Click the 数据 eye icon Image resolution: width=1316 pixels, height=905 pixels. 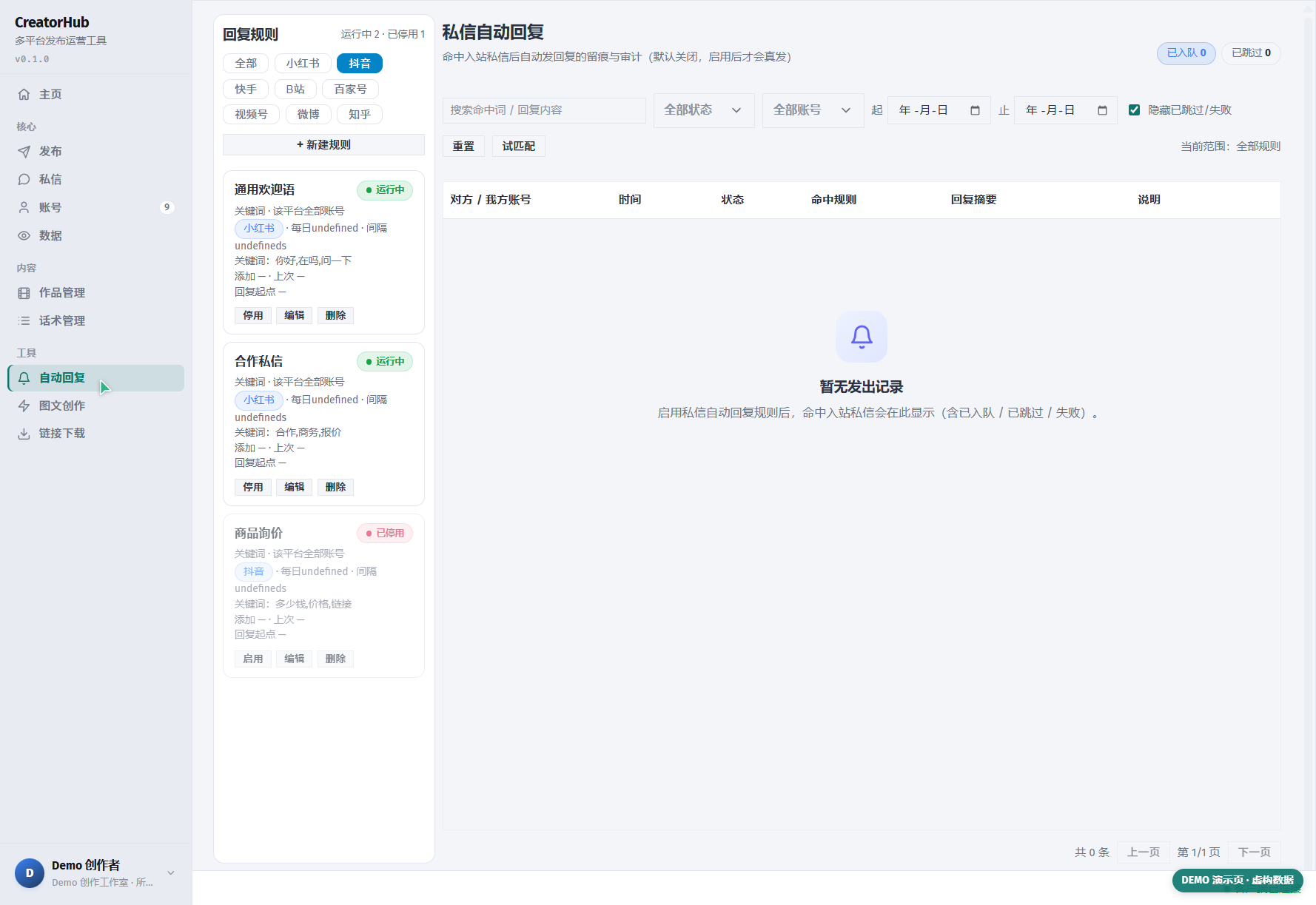(x=24, y=236)
